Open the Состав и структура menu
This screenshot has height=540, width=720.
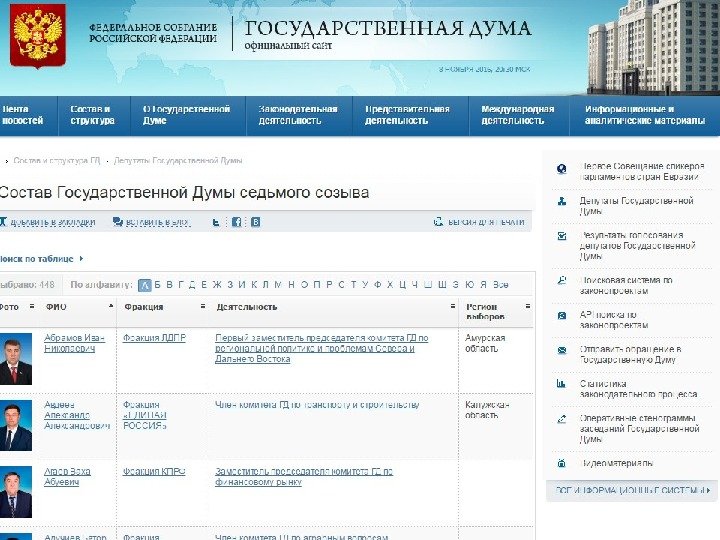tap(94, 116)
